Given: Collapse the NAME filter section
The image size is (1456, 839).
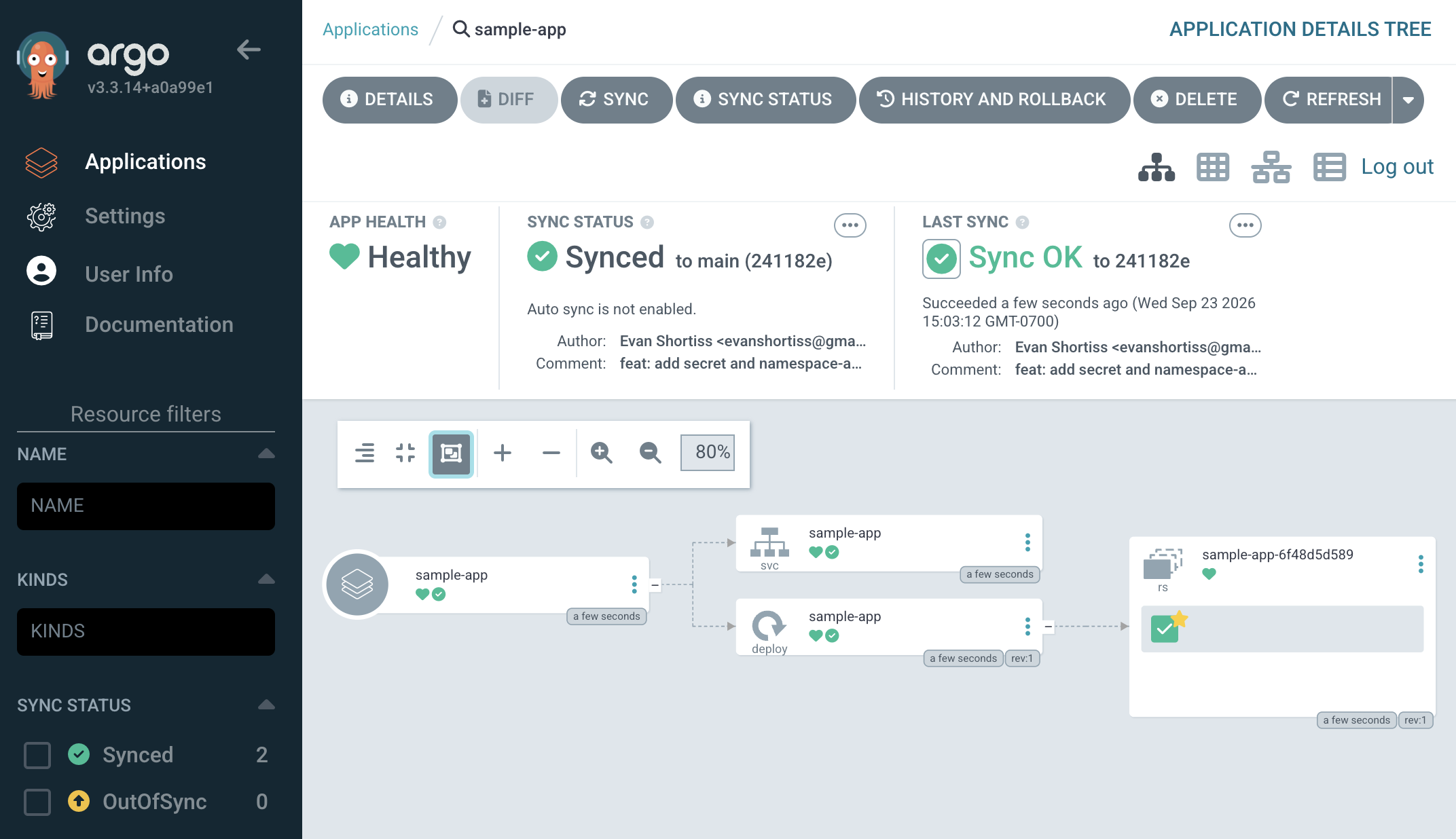Looking at the screenshot, I should coord(267,453).
